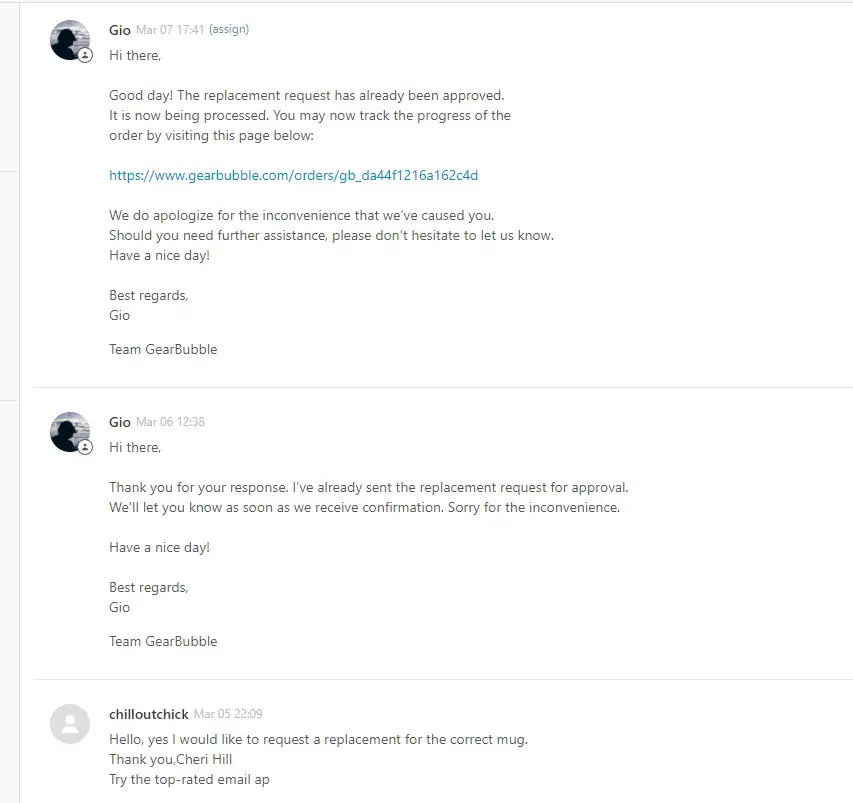The height and width of the screenshot is (803, 853).
Task: Click the (assign) link
Action: [x=229, y=30]
